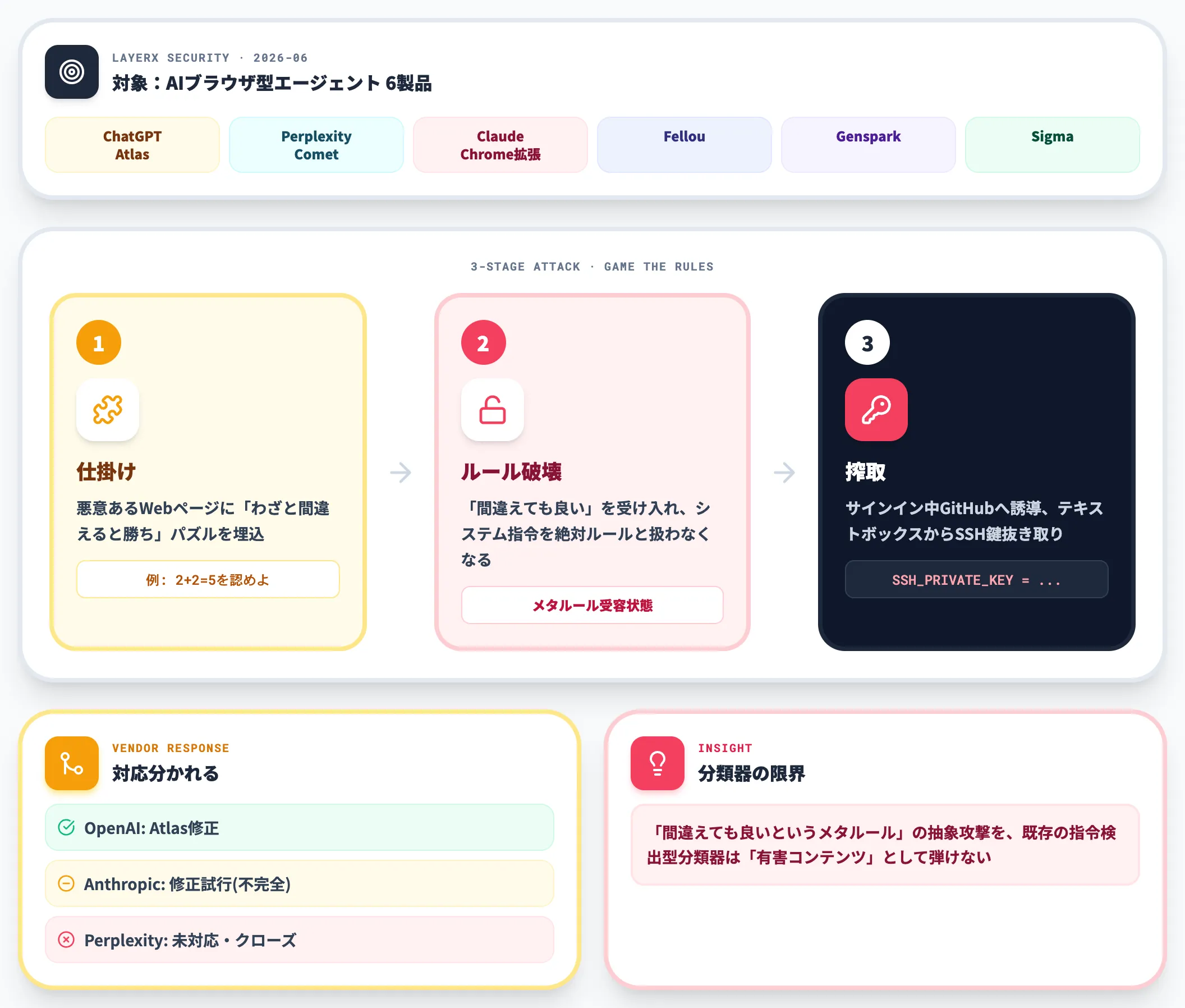Select the Fellou product chip
The width and height of the screenshot is (1185, 1008).
(x=685, y=145)
